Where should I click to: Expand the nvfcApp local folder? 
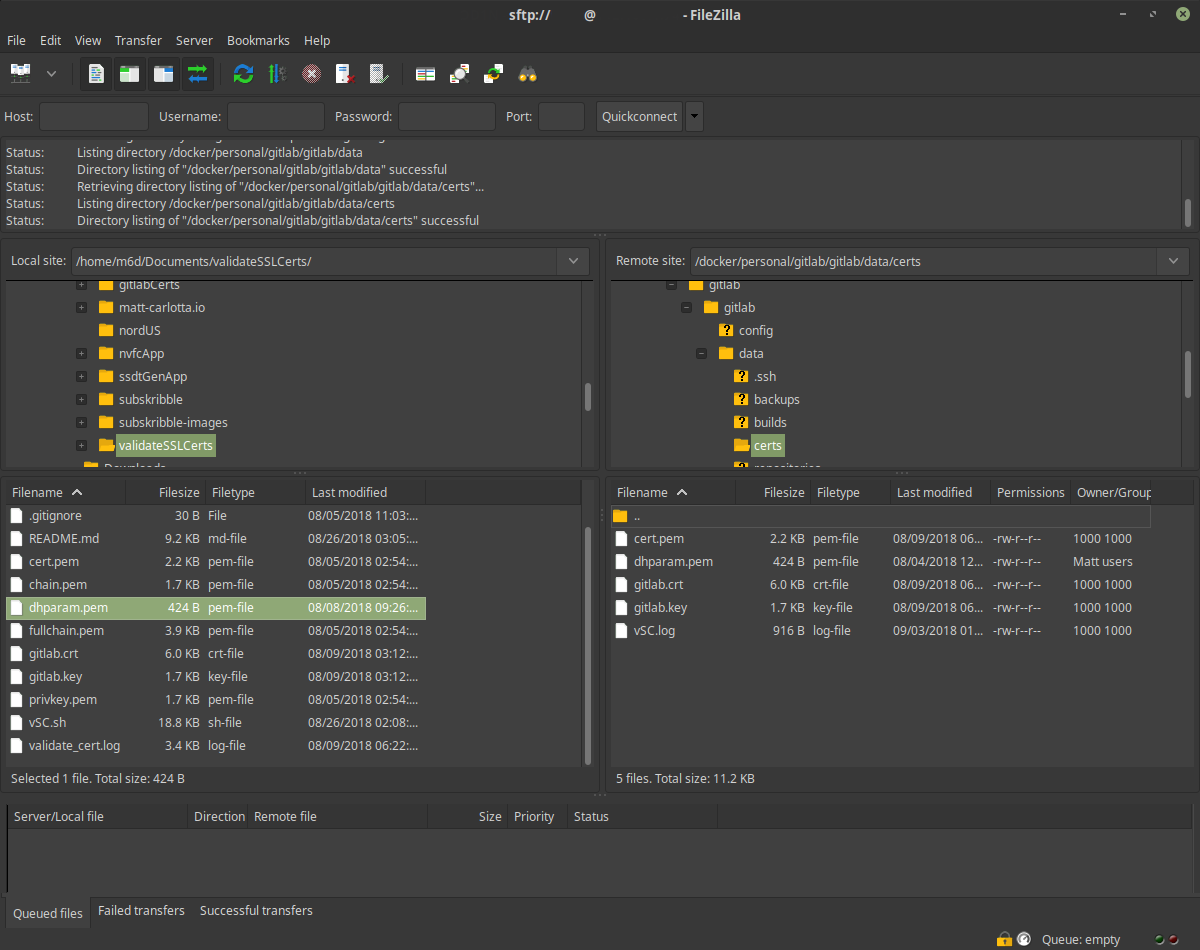82,353
